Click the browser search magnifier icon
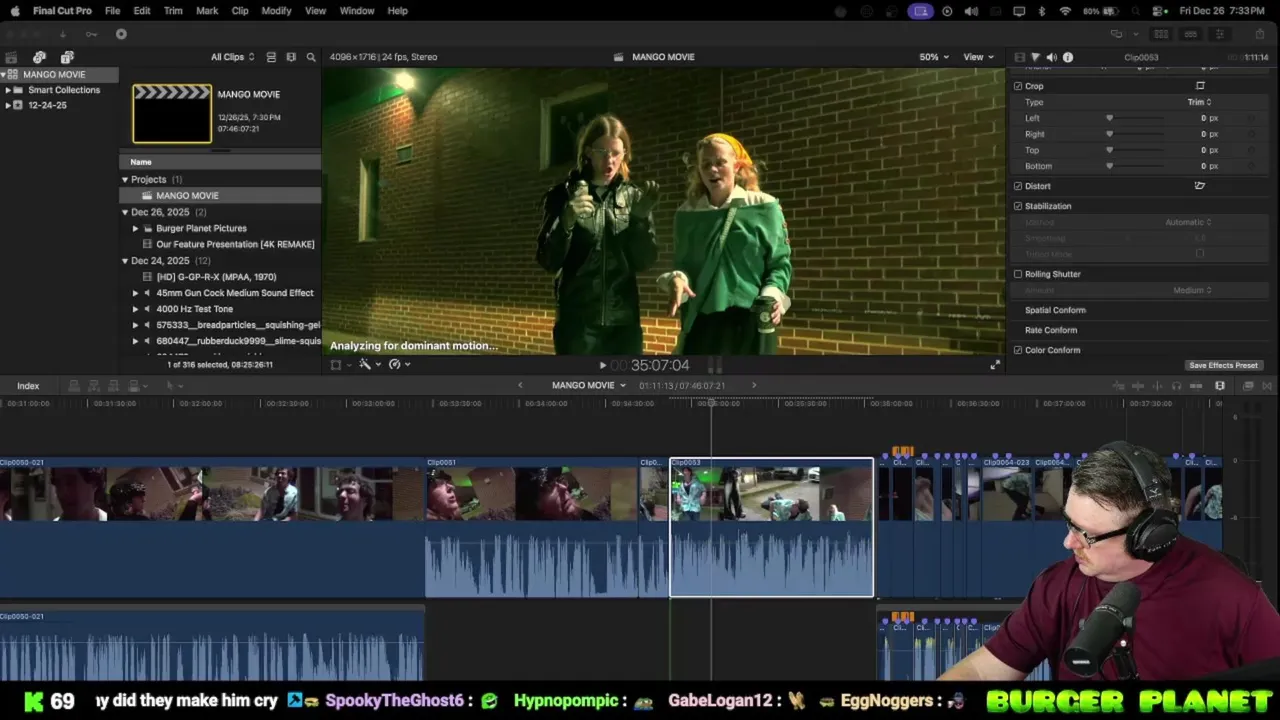This screenshot has width=1280, height=720. click(311, 57)
